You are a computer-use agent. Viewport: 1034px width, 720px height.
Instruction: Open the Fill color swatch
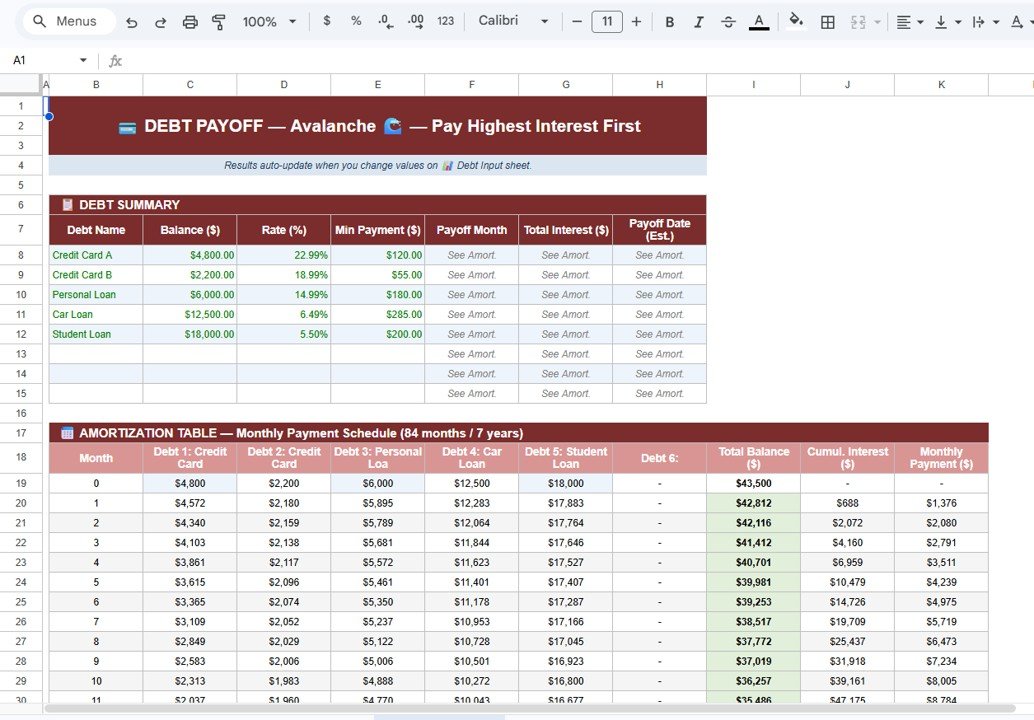tap(796, 21)
